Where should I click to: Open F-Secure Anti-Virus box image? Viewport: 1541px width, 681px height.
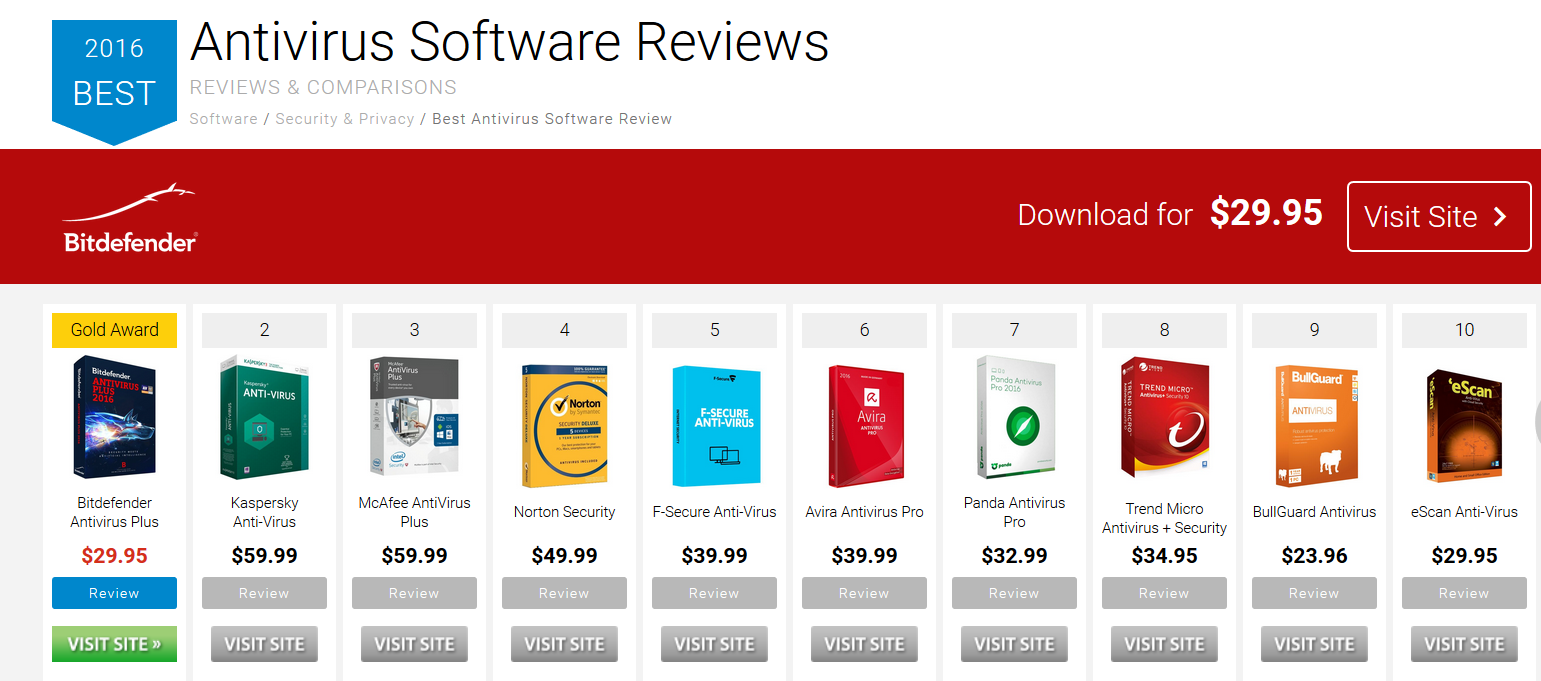click(715, 425)
